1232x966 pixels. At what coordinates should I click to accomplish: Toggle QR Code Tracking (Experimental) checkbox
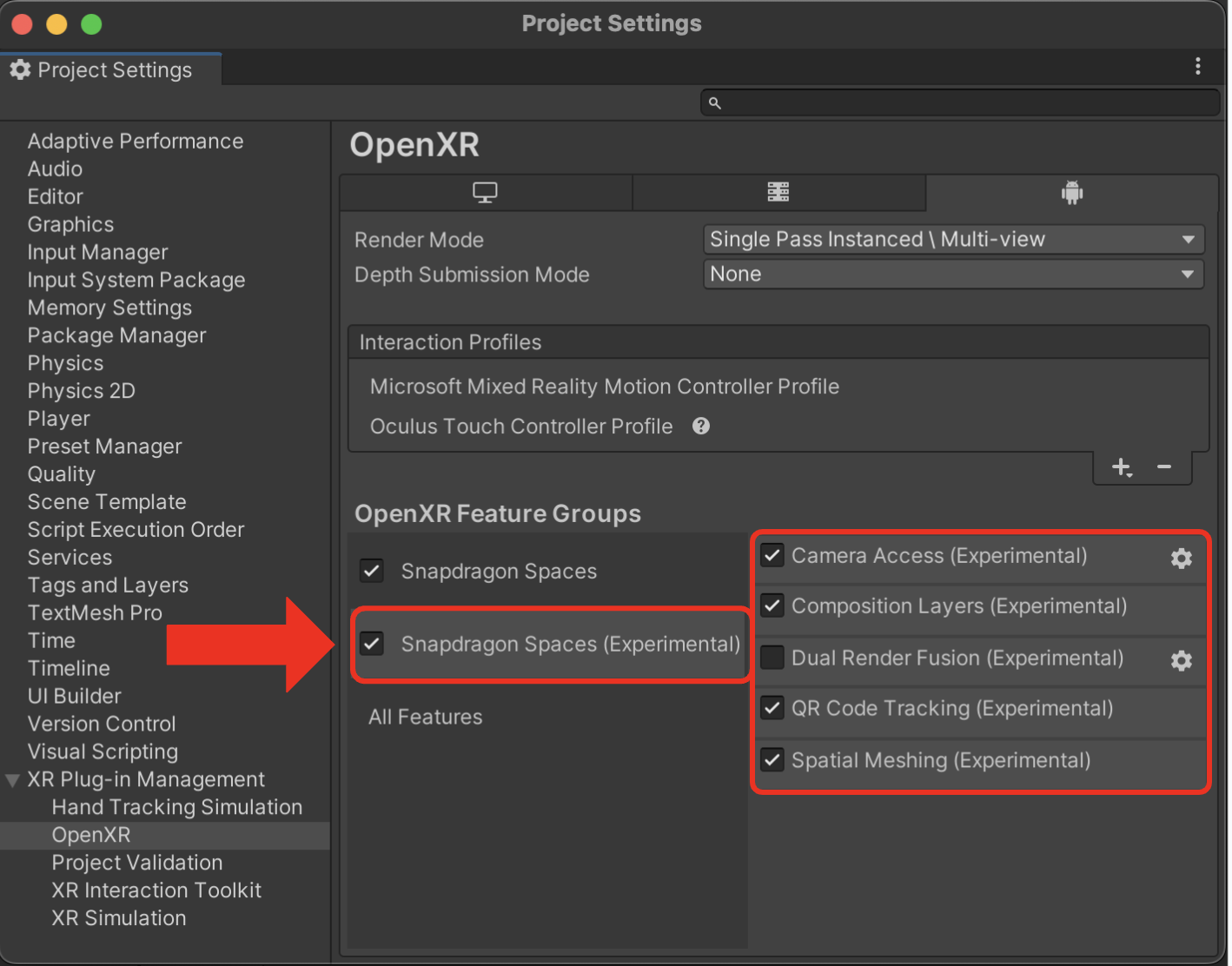click(x=772, y=708)
